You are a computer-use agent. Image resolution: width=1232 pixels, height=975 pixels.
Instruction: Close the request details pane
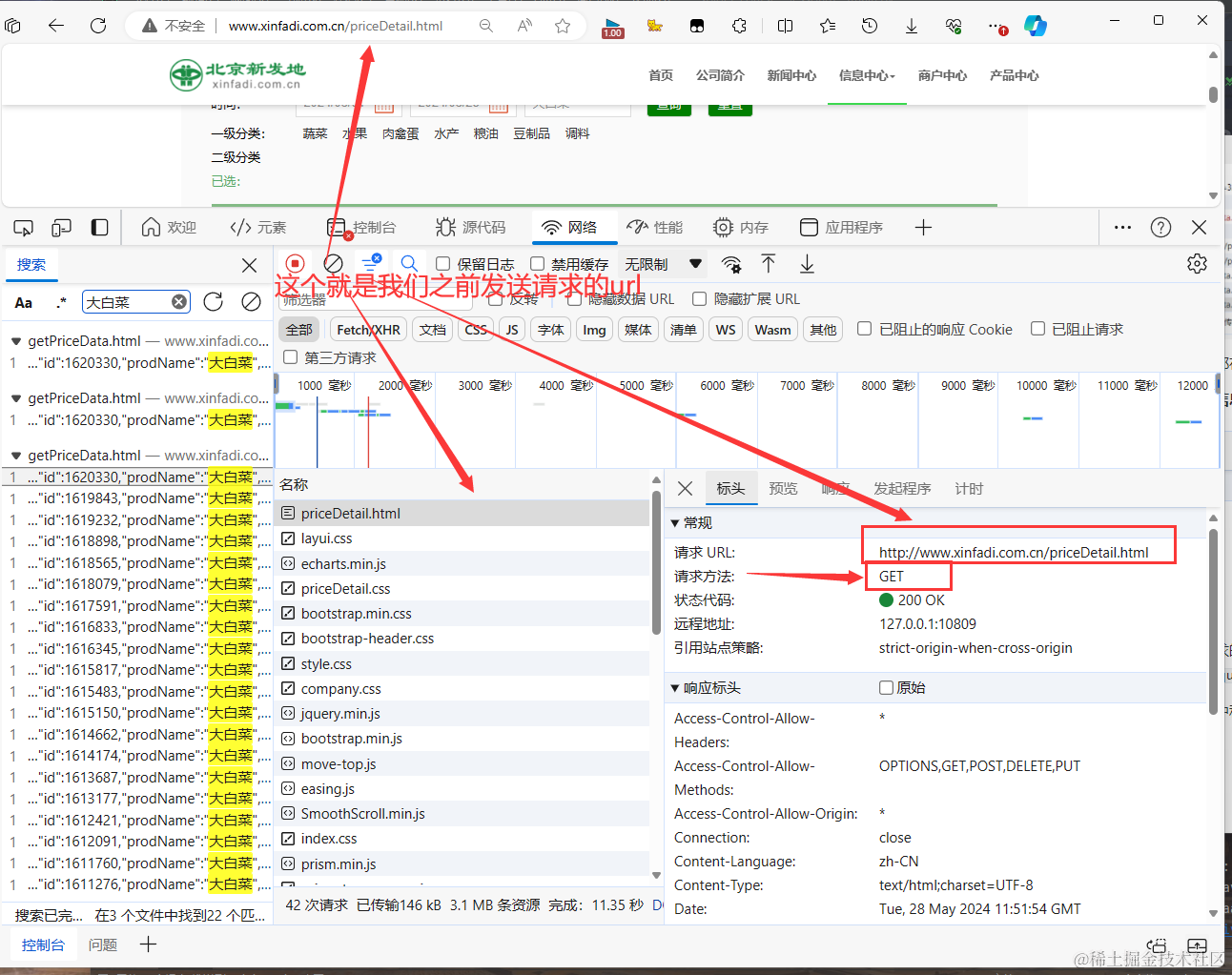[685, 488]
